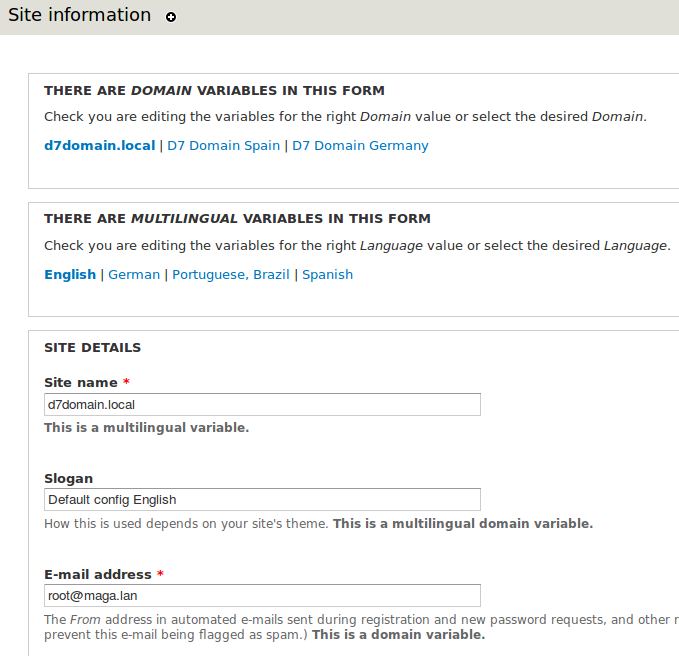The image size is (679, 656).
Task: Click the Site name field label
Action: [x=81, y=383]
